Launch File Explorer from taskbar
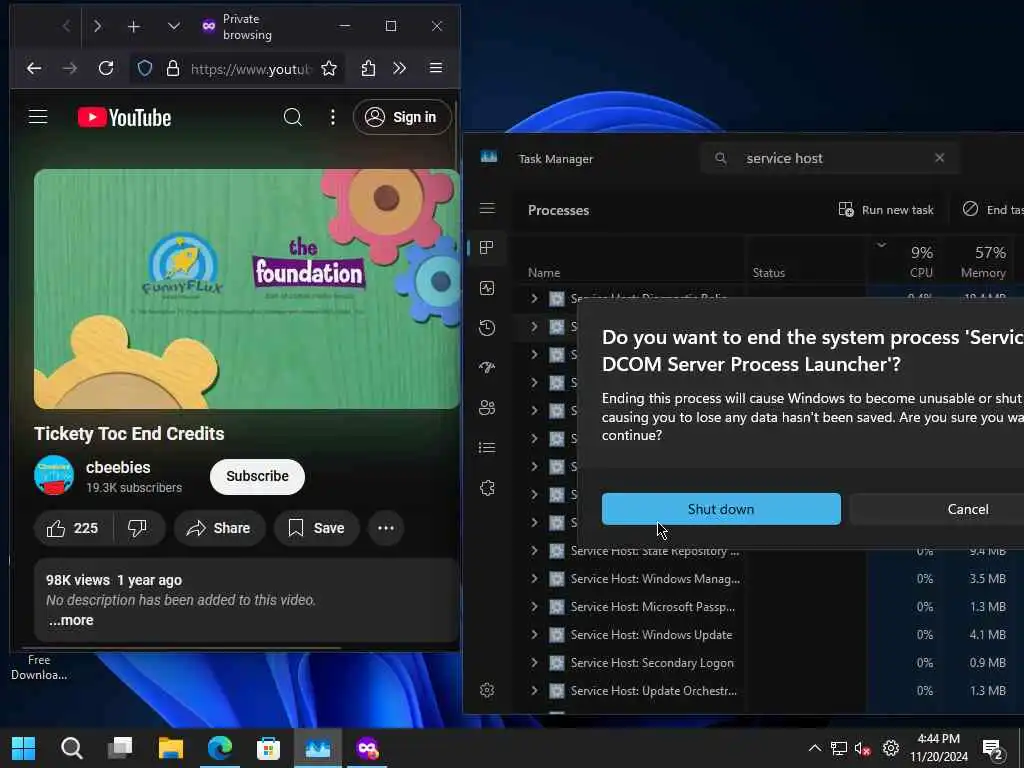The image size is (1024, 768). coord(171,748)
